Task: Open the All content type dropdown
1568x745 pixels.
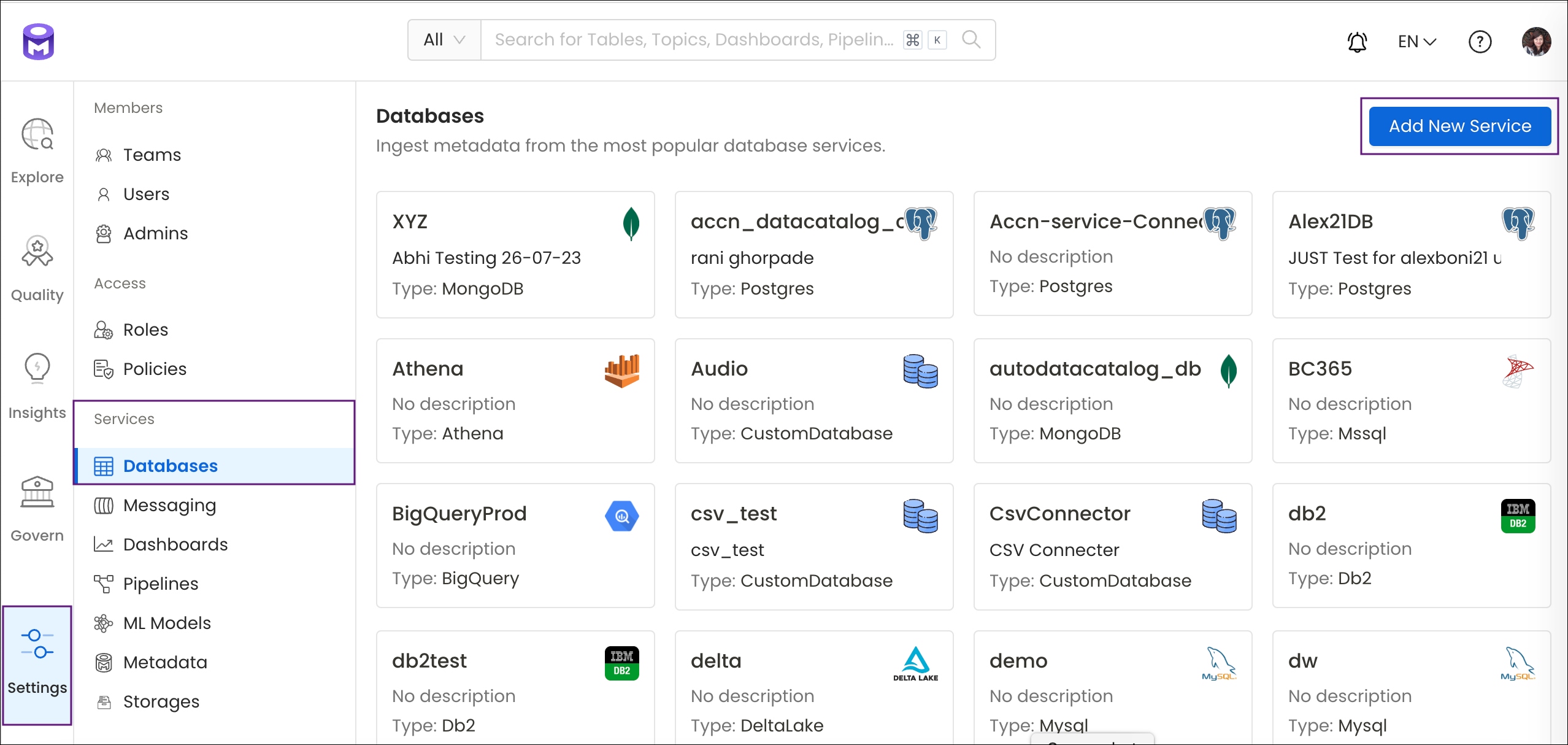Action: coord(444,40)
